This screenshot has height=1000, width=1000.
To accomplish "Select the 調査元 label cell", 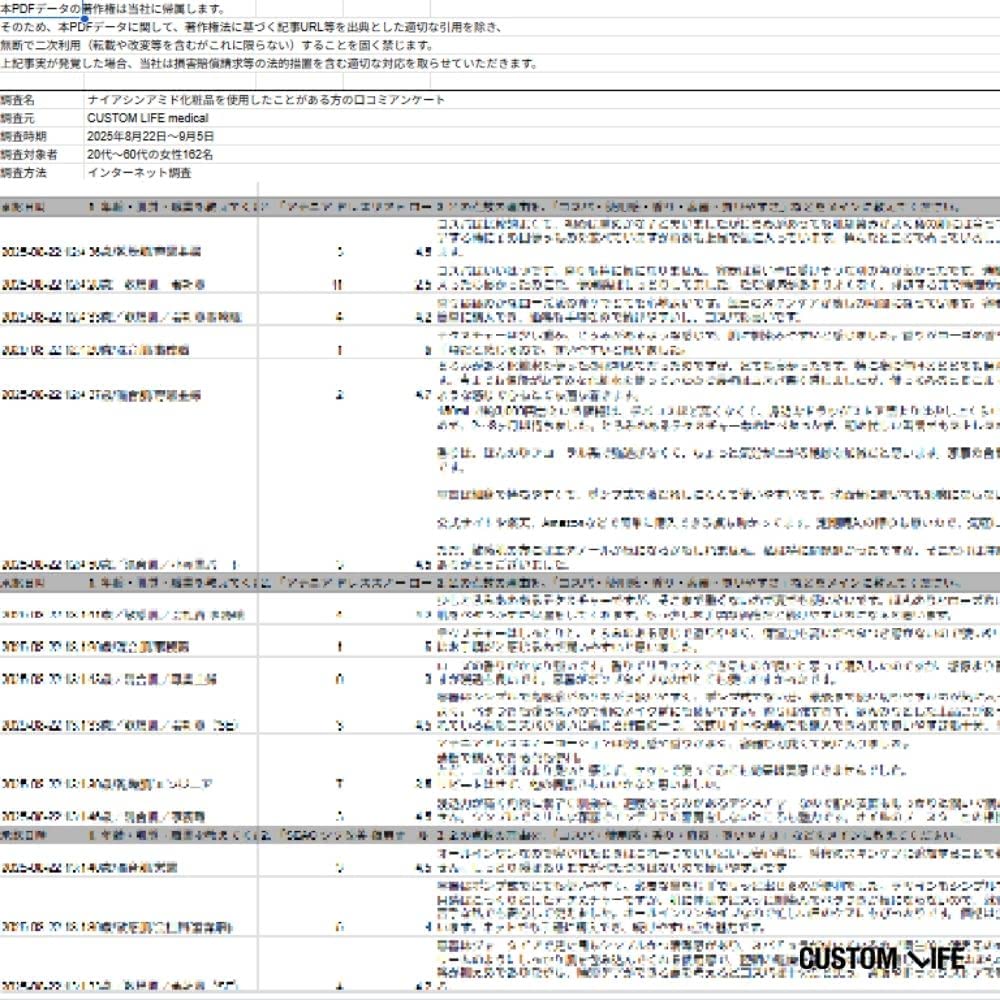I will [18, 118].
